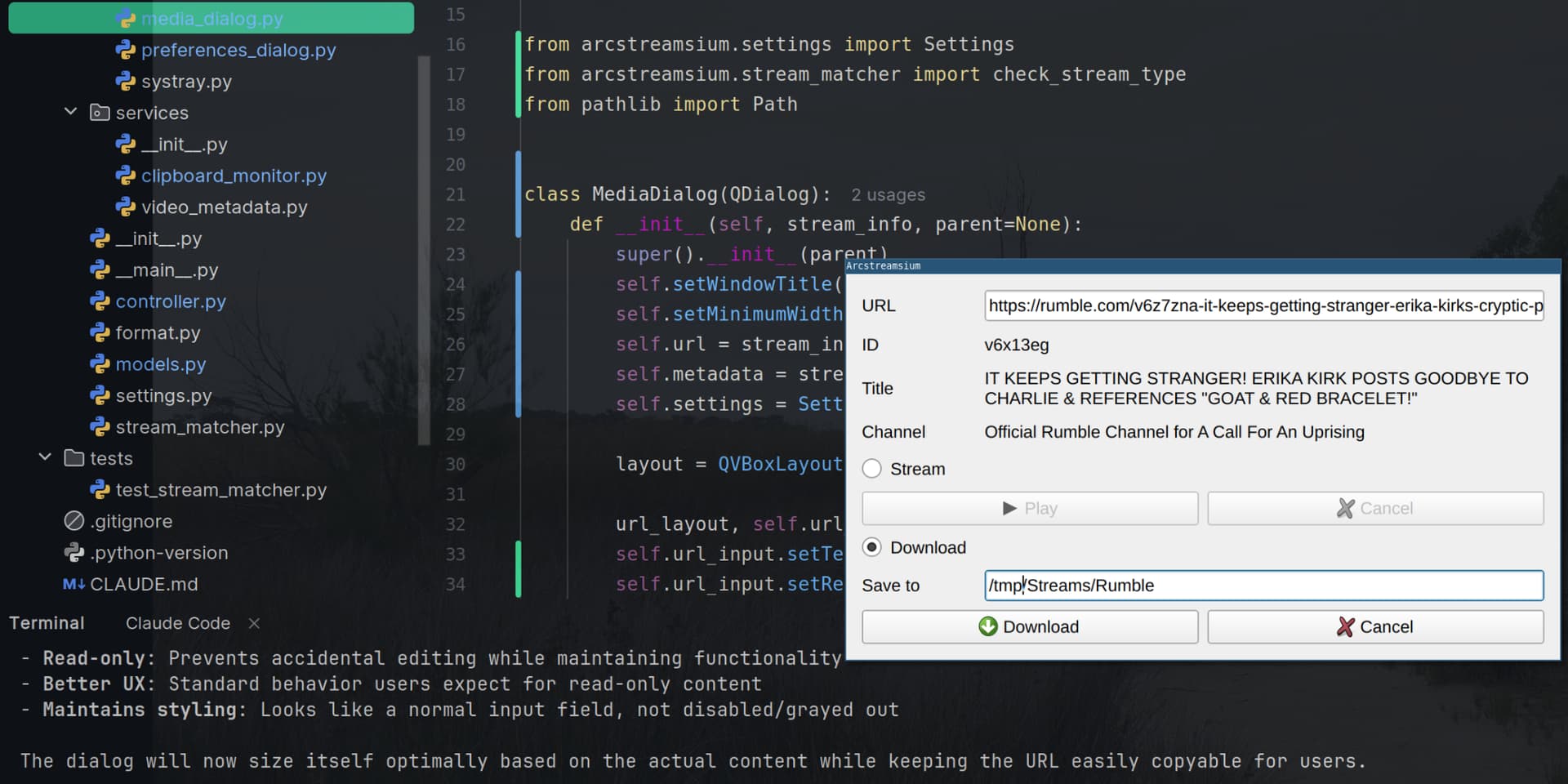Click Cancel next to the Download button
1568x784 pixels.
pos(1375,626)
